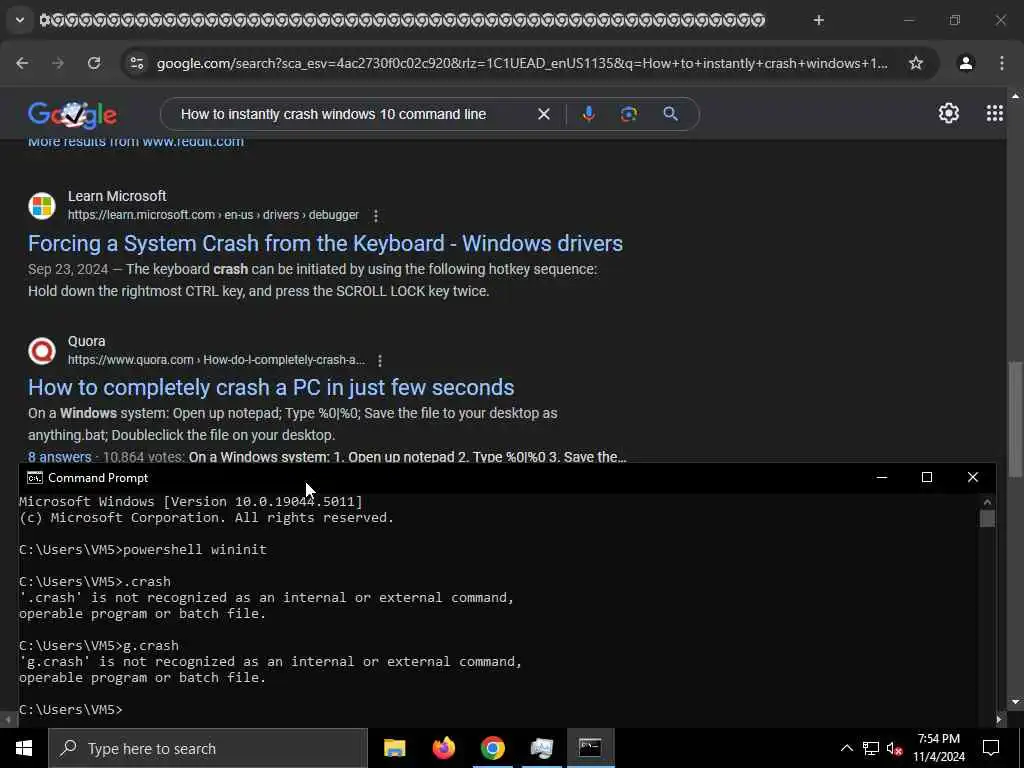Go back to previous page in Chrome
Viewport: 1024px width, 768px height.
pos(22,63)
